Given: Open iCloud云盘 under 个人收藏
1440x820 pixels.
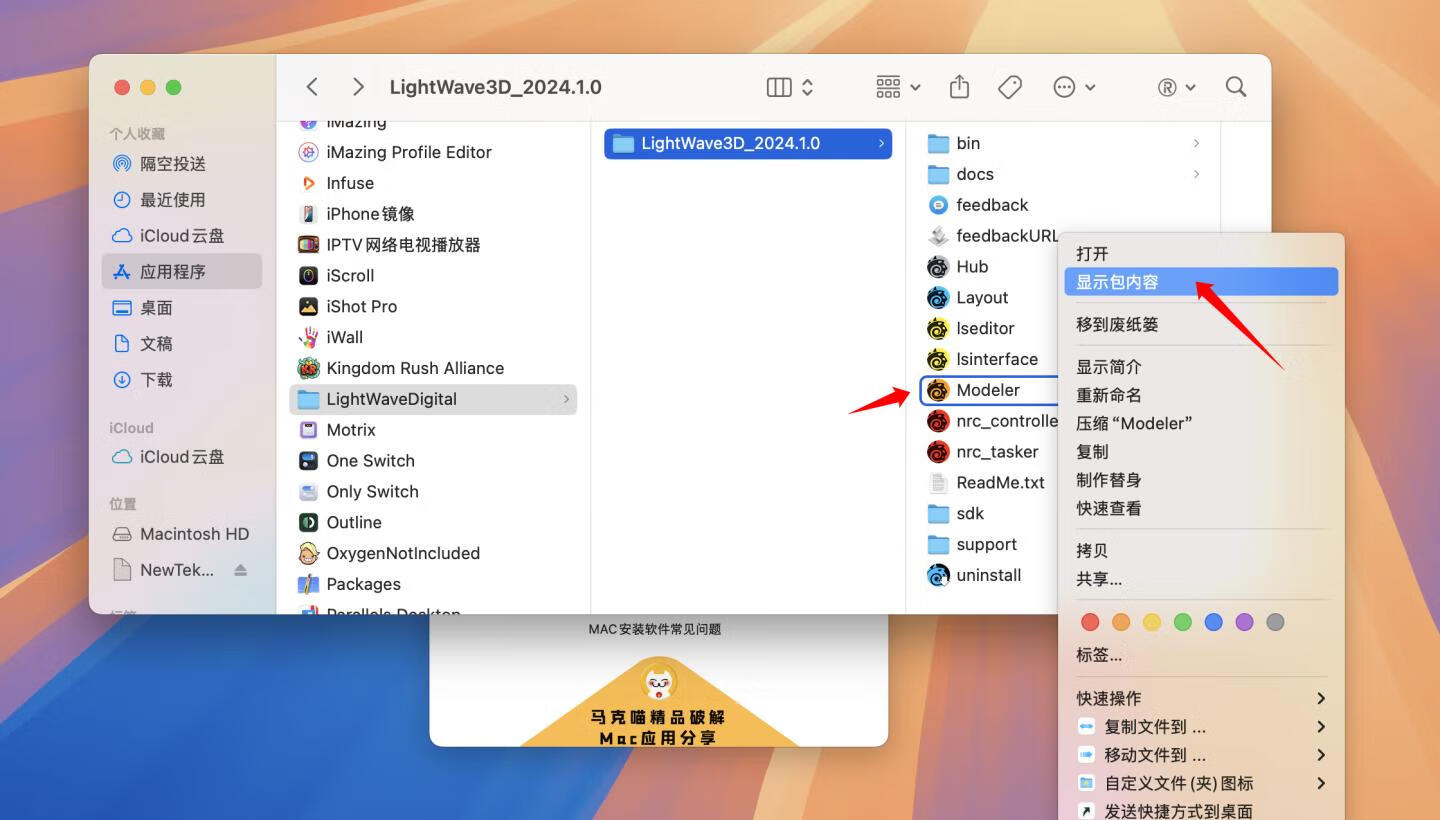Looking at the screenshot, I should coord(181,235).
